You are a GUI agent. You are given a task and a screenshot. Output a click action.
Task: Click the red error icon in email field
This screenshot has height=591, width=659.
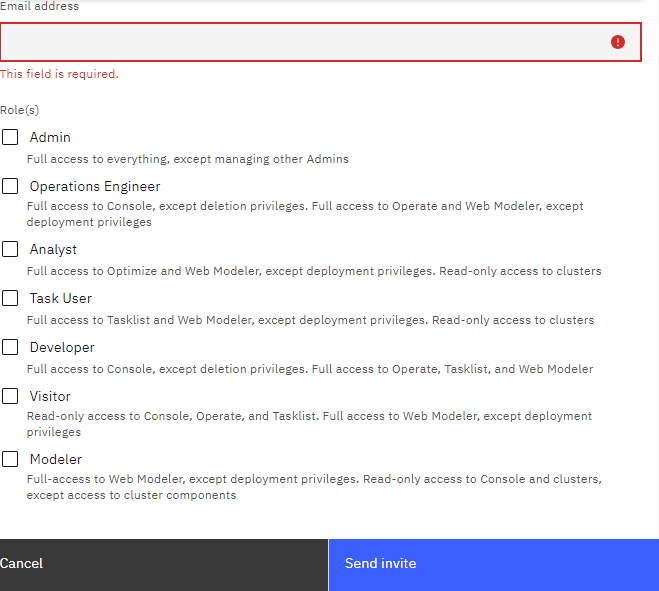pyautogui.click(x=618, y=42)
